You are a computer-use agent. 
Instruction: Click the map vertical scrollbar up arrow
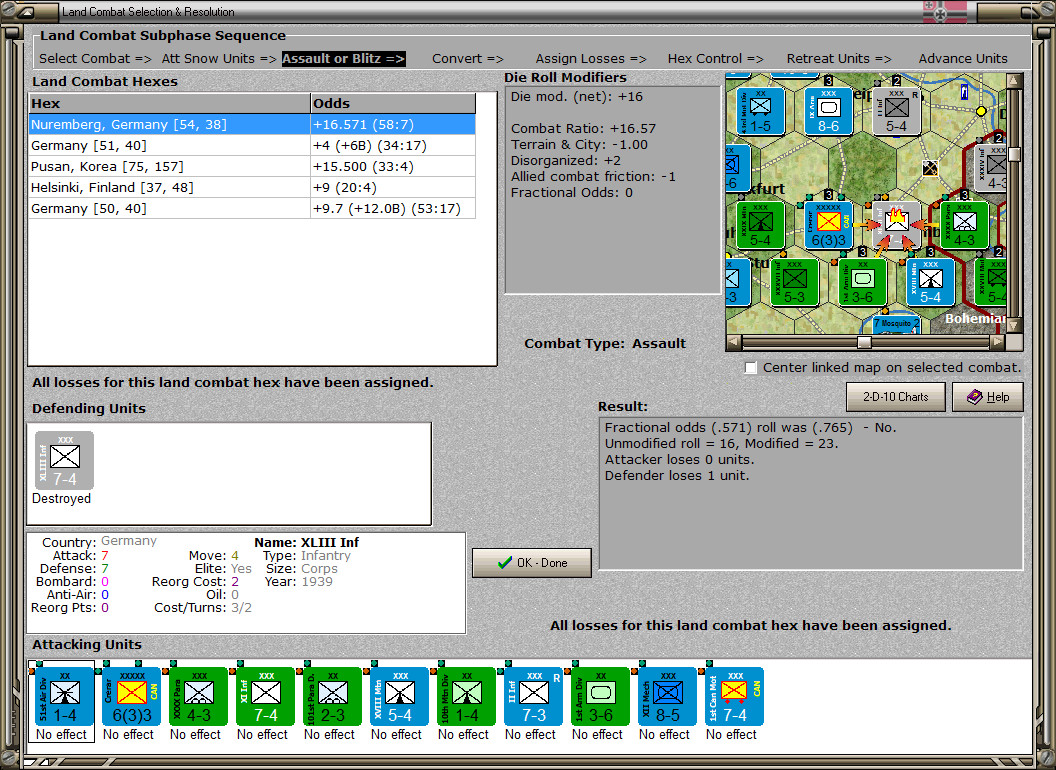[1014, 81]
